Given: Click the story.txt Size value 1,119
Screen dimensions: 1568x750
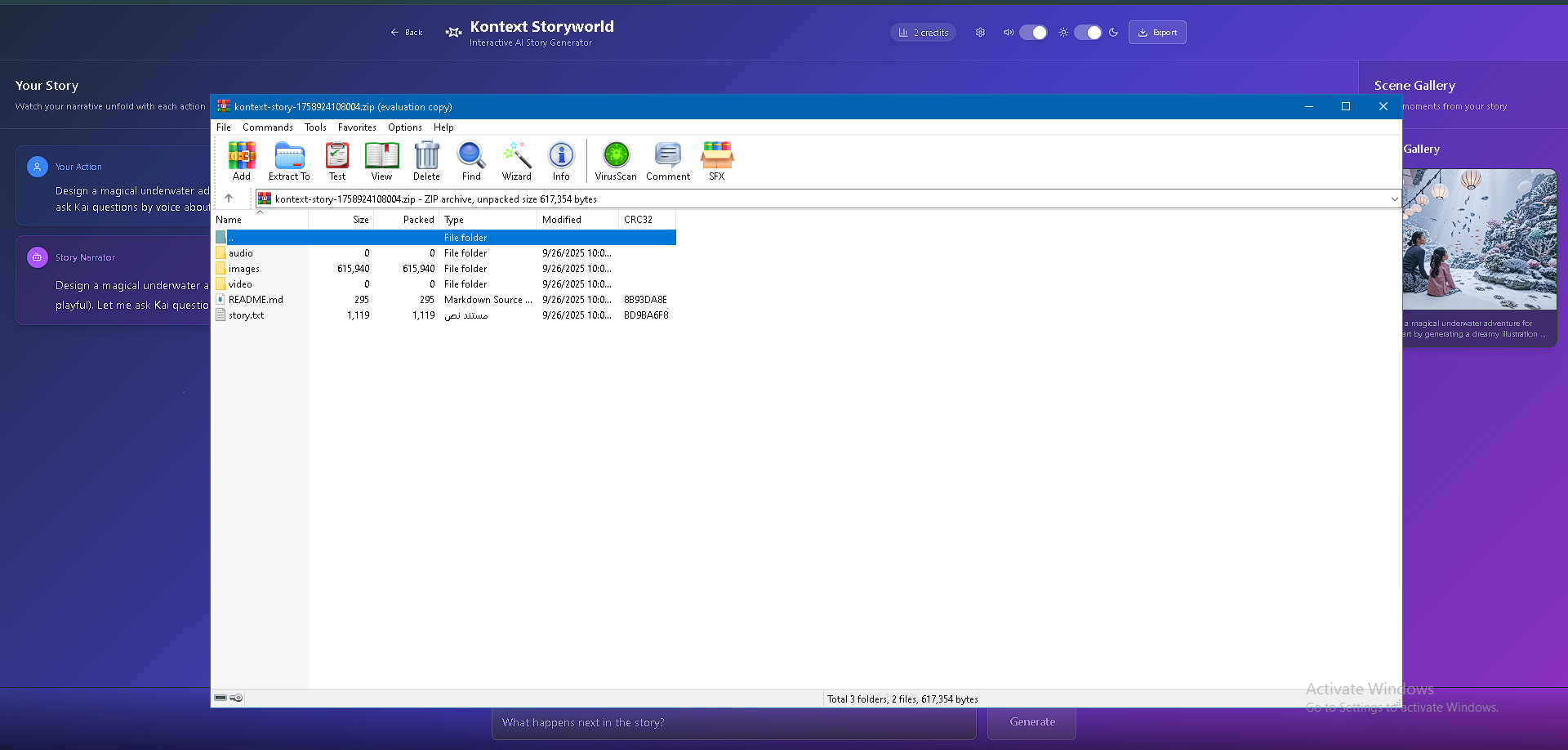Looking at the screenshot, I should point(358,315).
